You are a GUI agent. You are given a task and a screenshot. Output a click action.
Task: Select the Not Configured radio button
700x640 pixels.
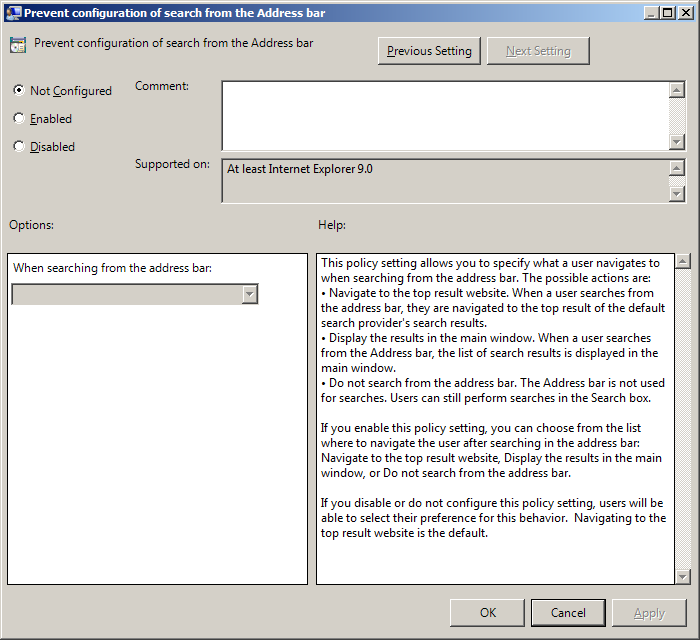pos(19,90)
